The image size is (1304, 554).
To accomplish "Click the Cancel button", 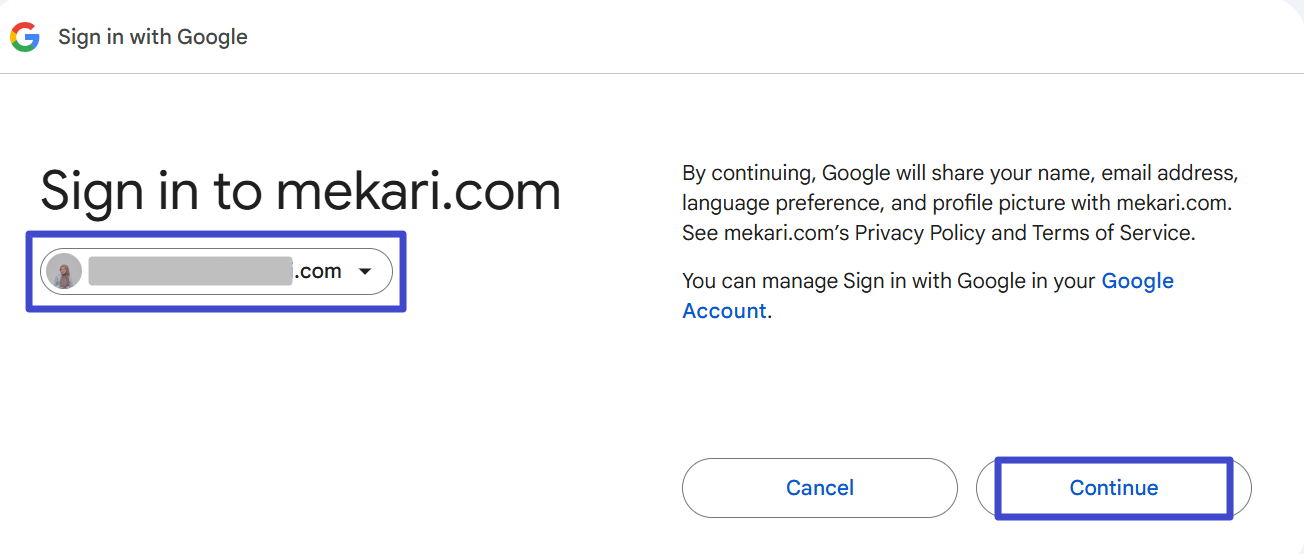I will 820,488.
